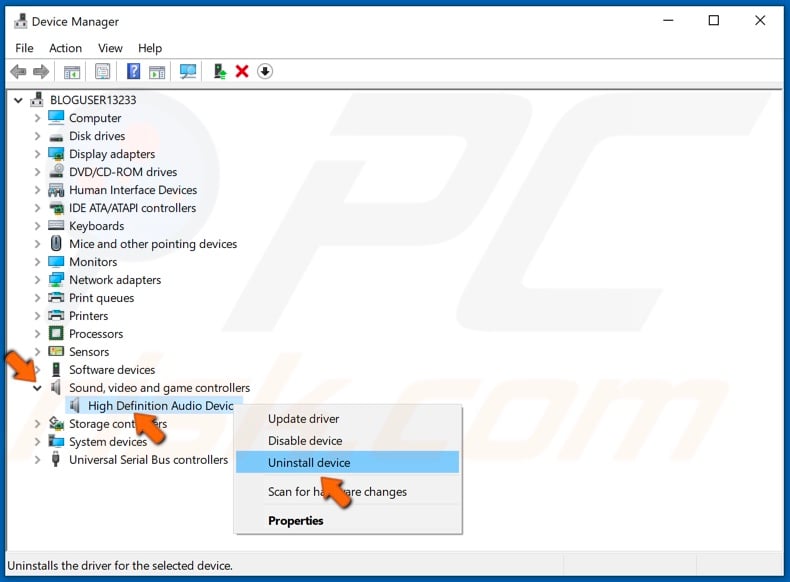790x582 pixels.
Task: Select Uninstall device in context menu
Action: click(x=348, y=463)
